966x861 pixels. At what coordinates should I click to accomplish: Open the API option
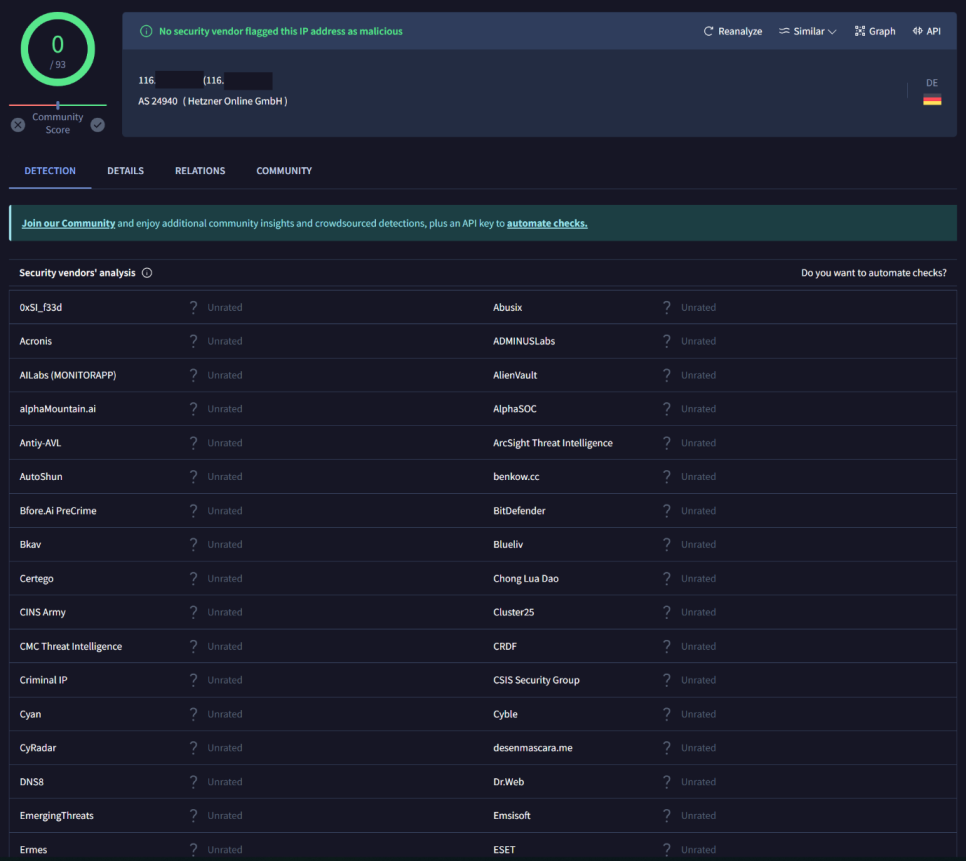coord(927,31)
